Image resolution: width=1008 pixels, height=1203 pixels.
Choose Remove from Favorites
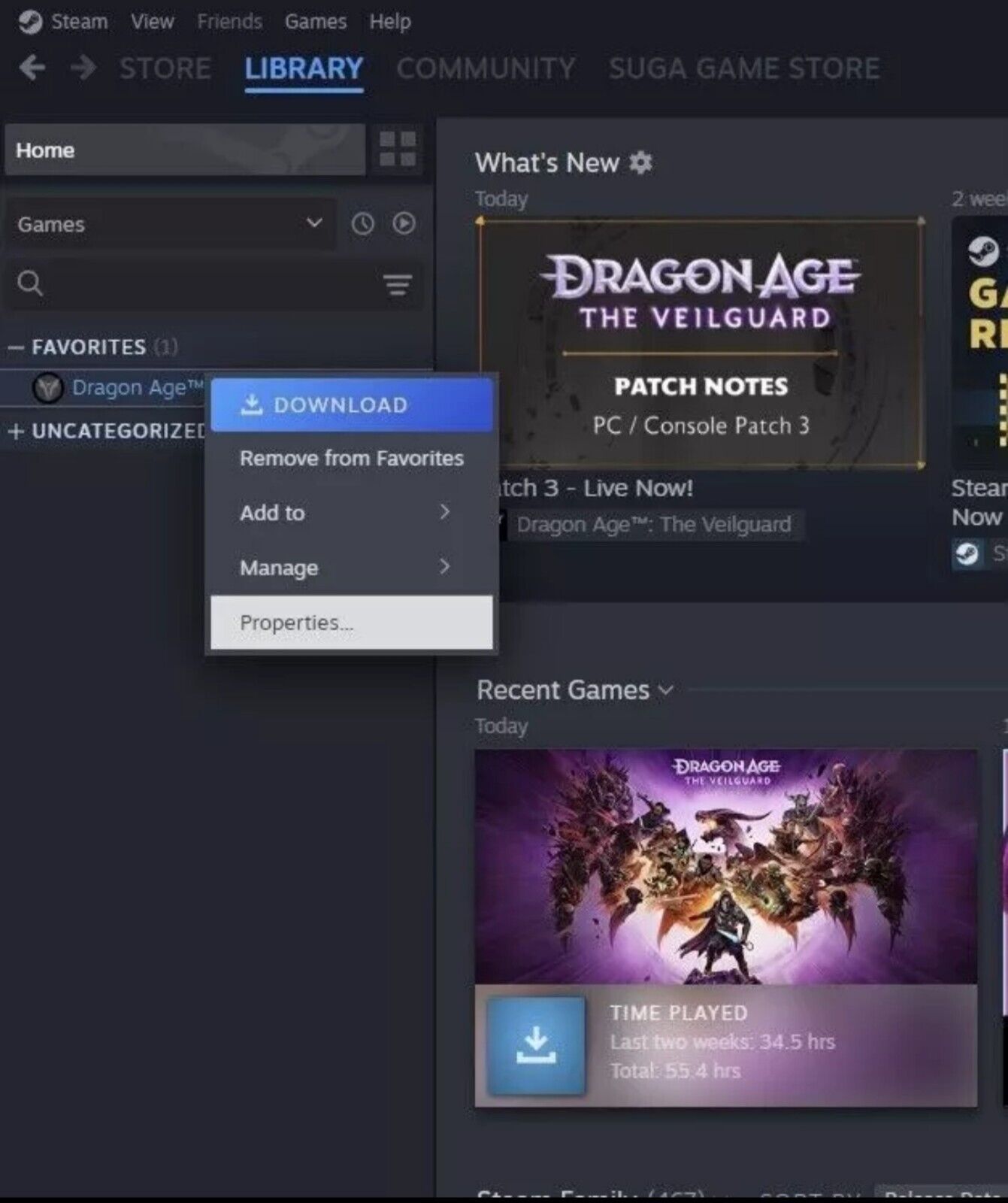coord(352,459)
